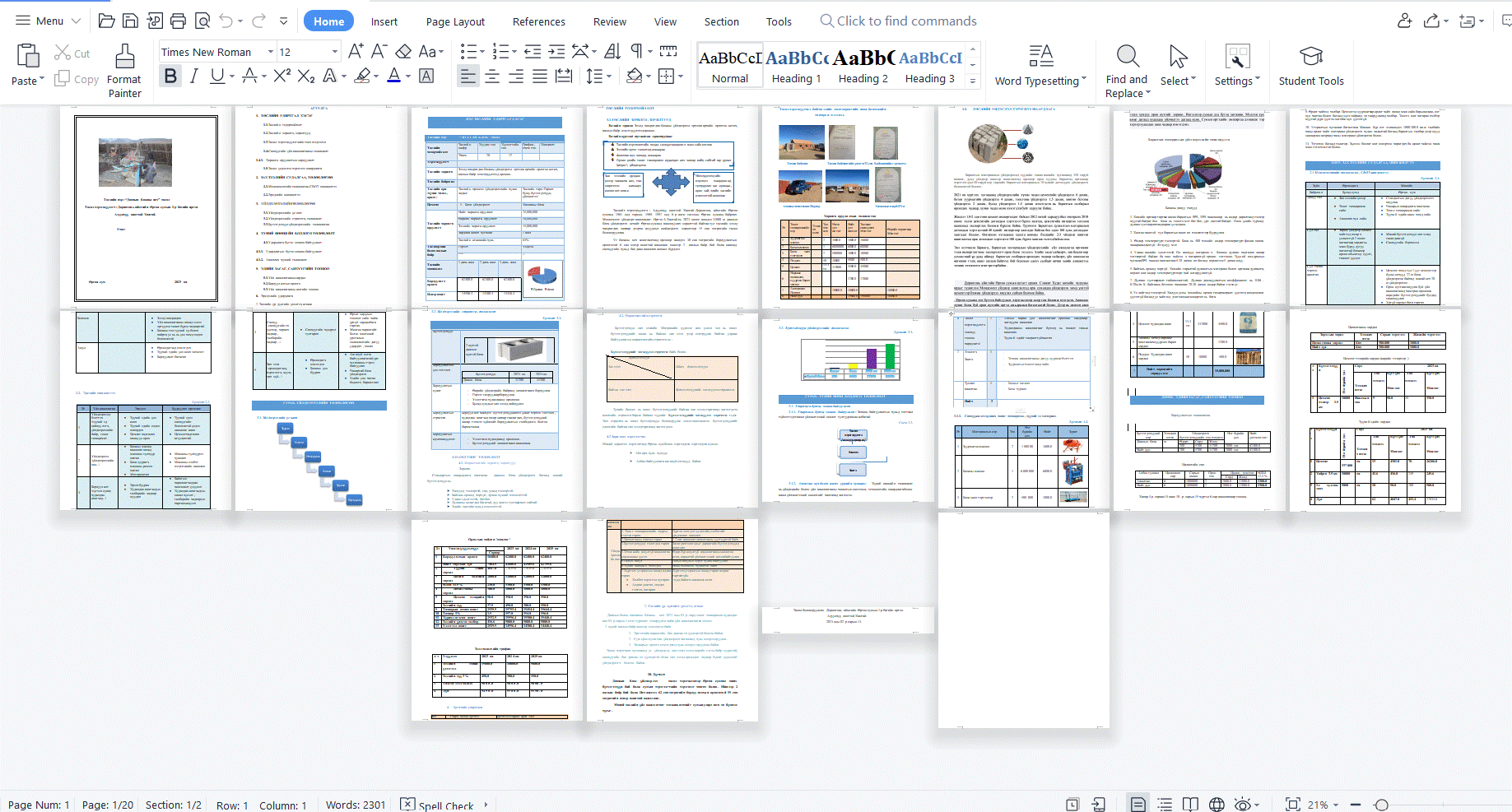The height and width of the screenshot is (812, 1512).
Task: Switch to the Insert tab
Action: (x=384, y=21)
